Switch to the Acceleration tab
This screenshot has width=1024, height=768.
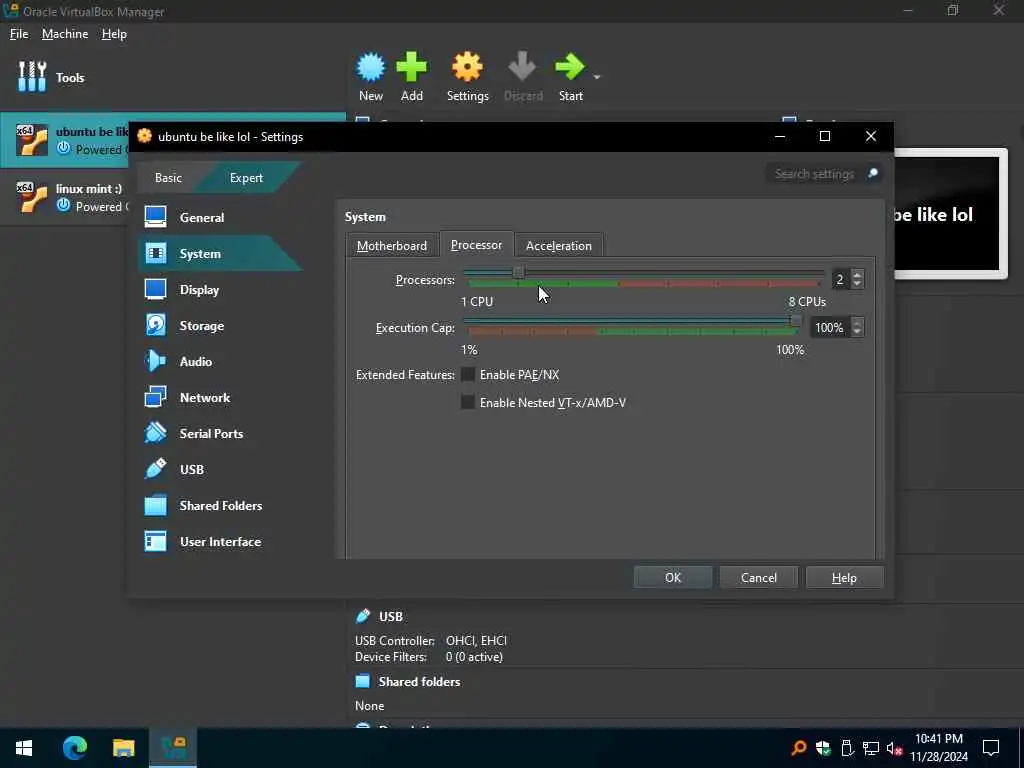click(558, 246)
